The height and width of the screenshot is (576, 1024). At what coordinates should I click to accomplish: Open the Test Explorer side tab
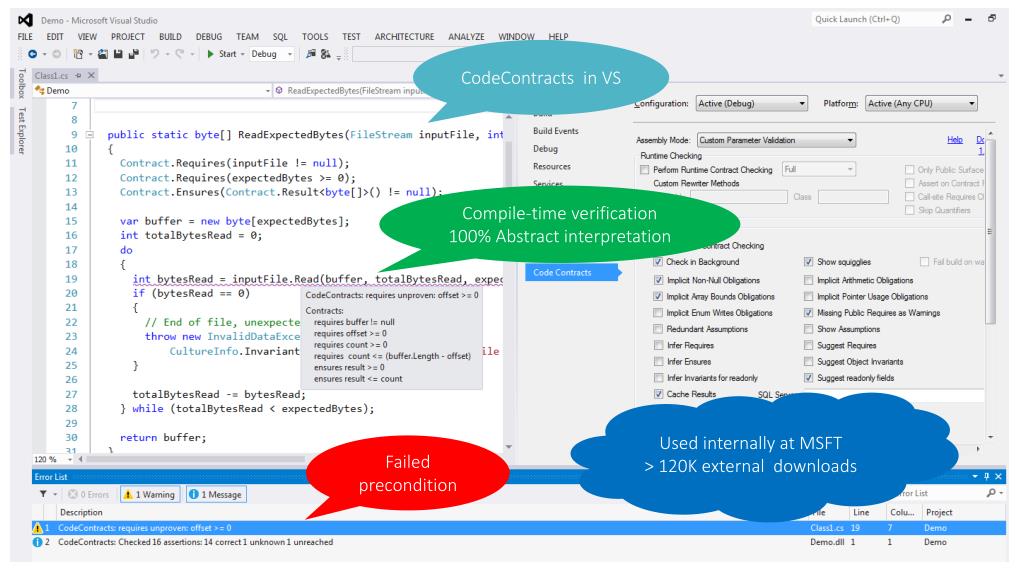22,131
